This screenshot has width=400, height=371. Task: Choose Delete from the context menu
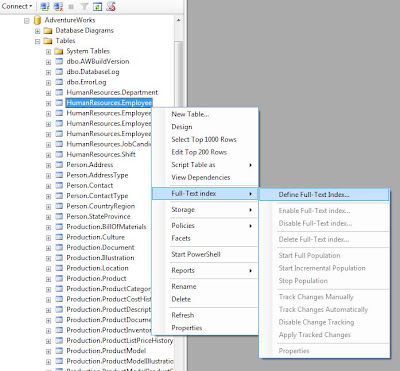(205, 299)
